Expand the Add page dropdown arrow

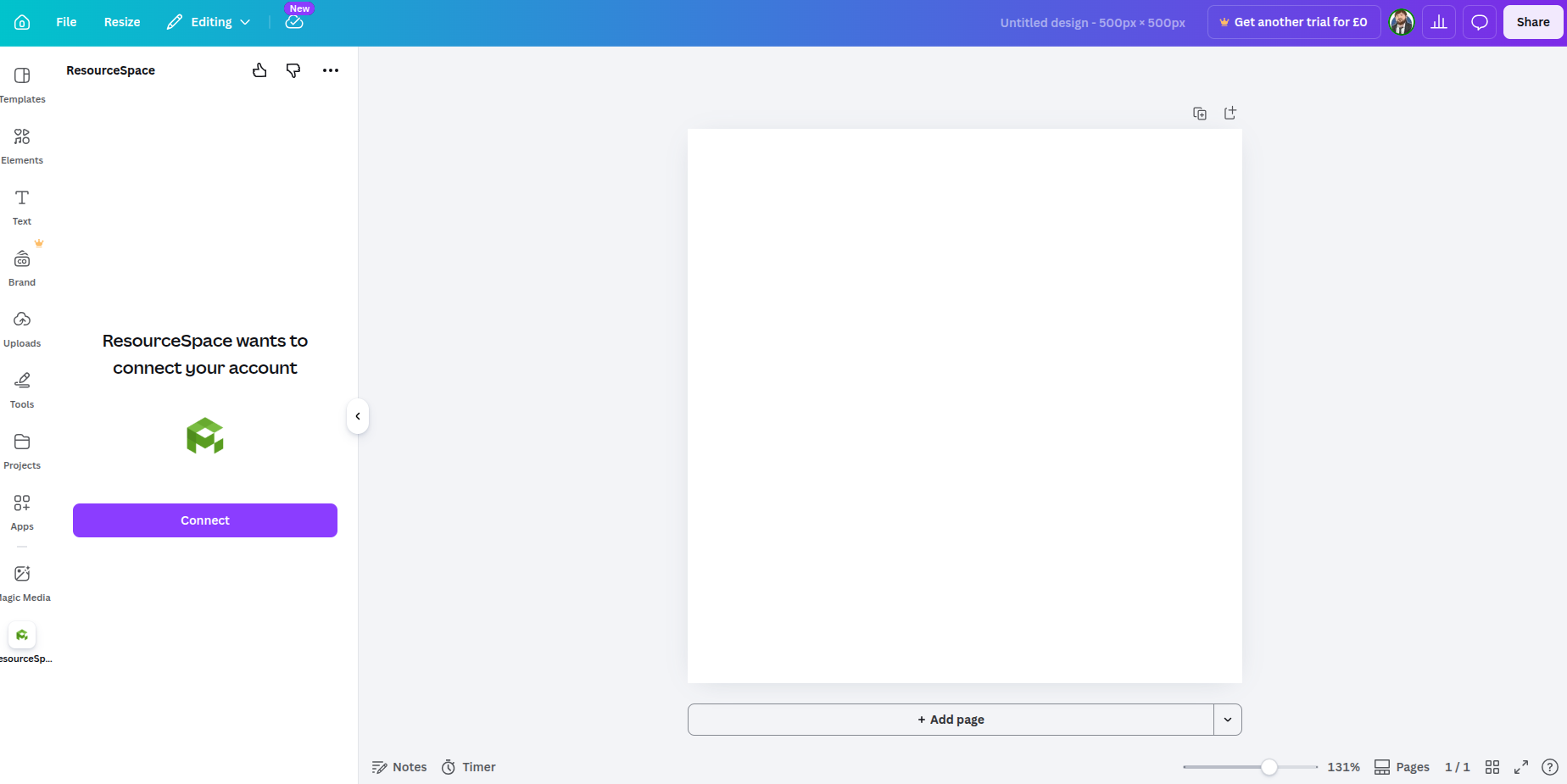pos(1228,720)
